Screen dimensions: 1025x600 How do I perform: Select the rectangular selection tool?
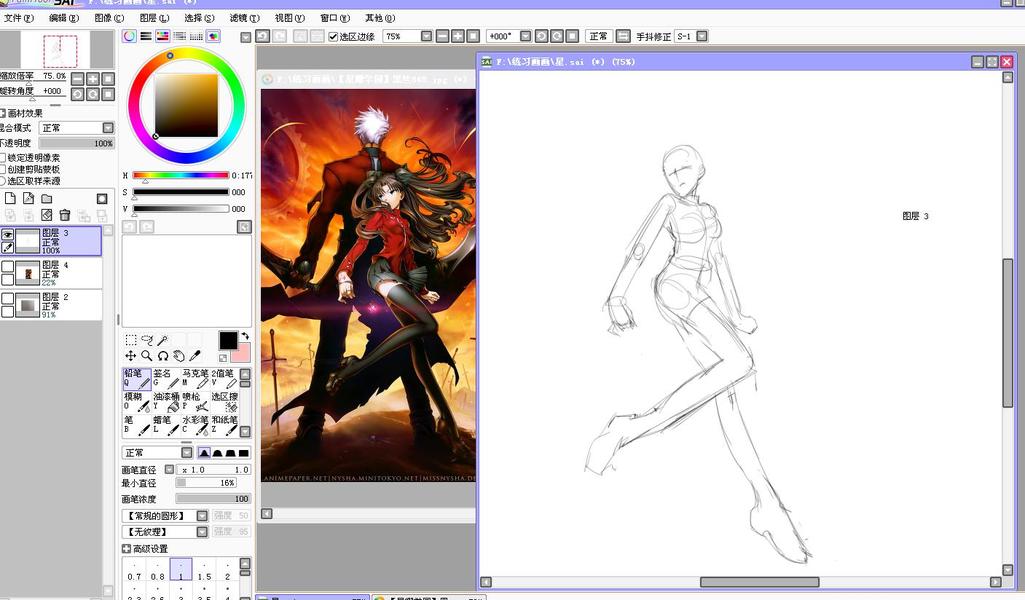[x=131, y=340]
